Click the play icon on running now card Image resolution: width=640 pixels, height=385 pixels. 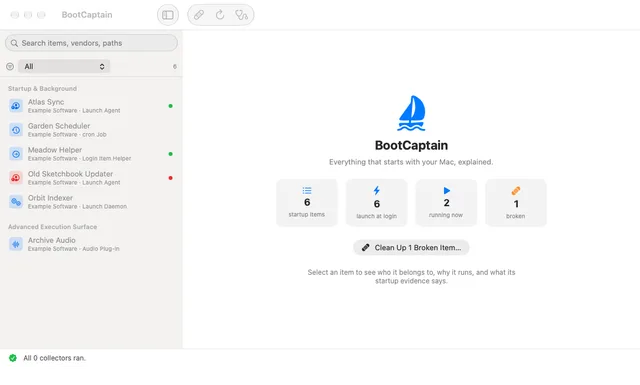[x=447, y=190]
